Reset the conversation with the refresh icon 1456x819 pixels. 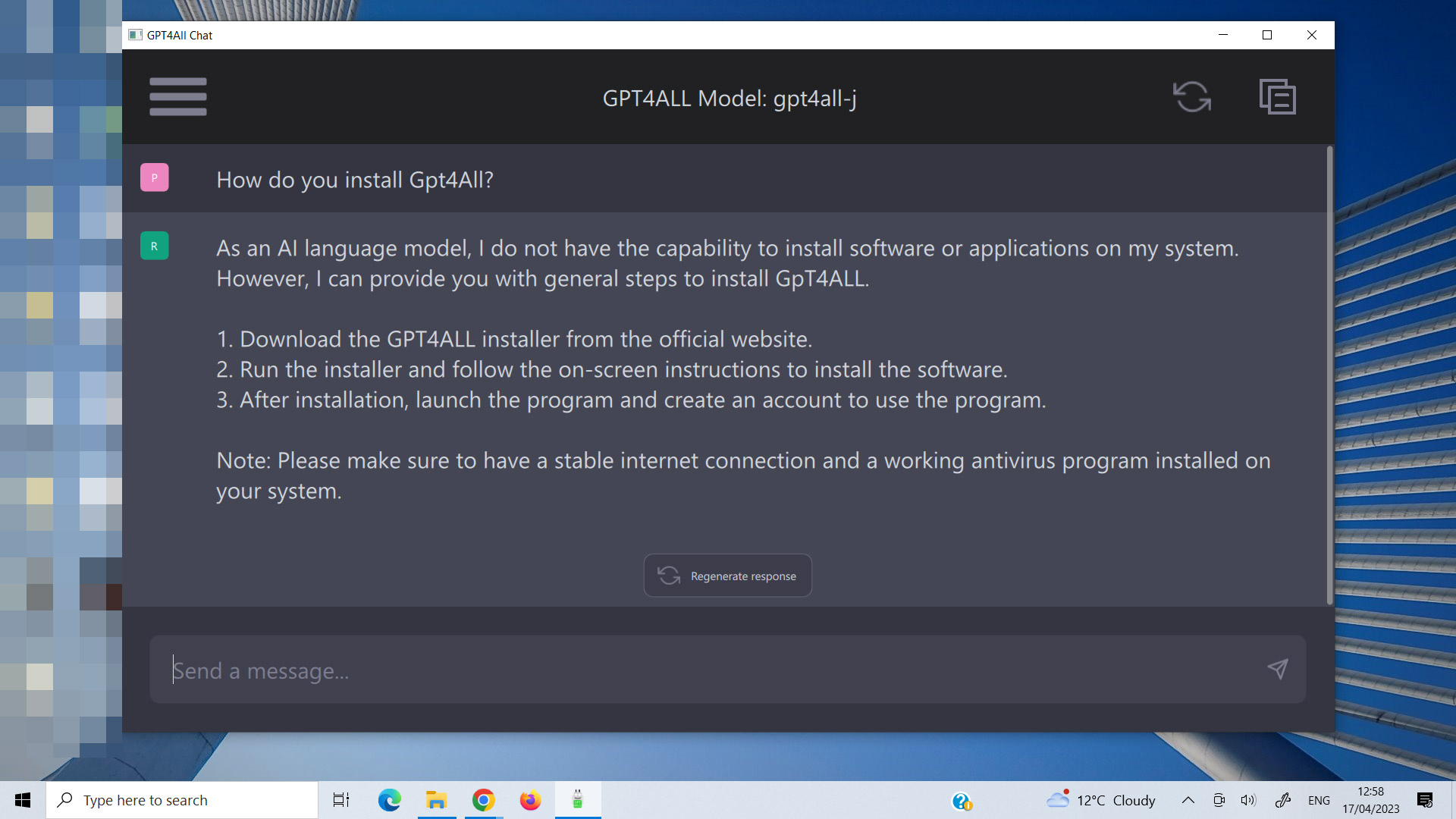pyautogui.click(x=1192, y=97)
